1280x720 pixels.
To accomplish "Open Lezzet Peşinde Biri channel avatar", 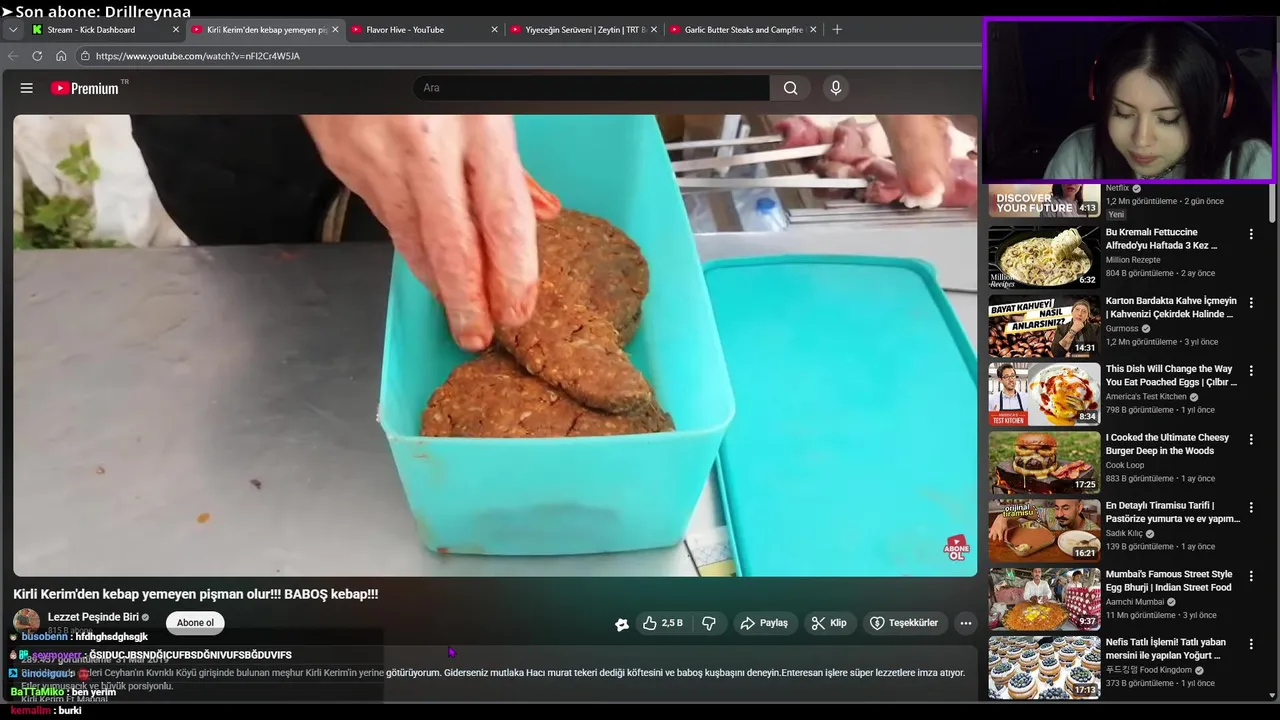I will (27, 621).
